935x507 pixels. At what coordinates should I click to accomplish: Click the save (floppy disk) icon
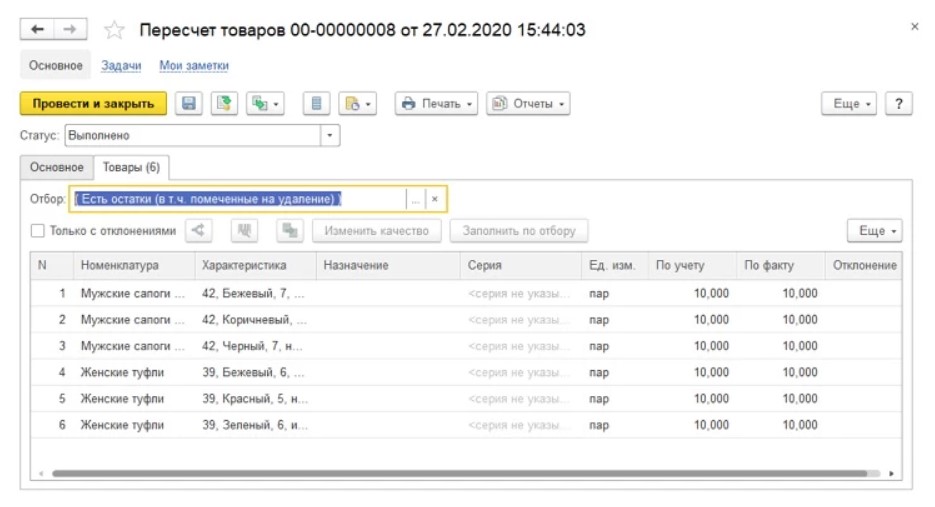pyautogui.click(x=189, y=103)
